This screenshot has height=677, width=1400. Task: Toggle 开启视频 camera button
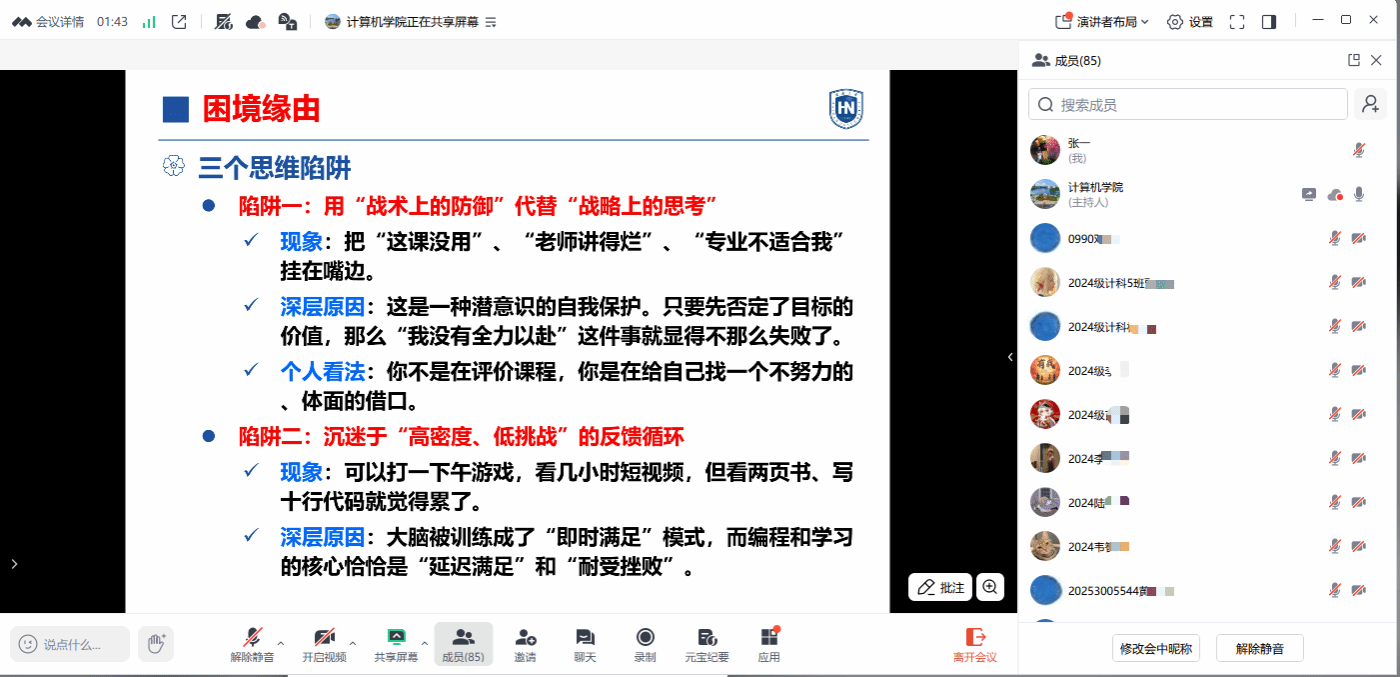324,643
